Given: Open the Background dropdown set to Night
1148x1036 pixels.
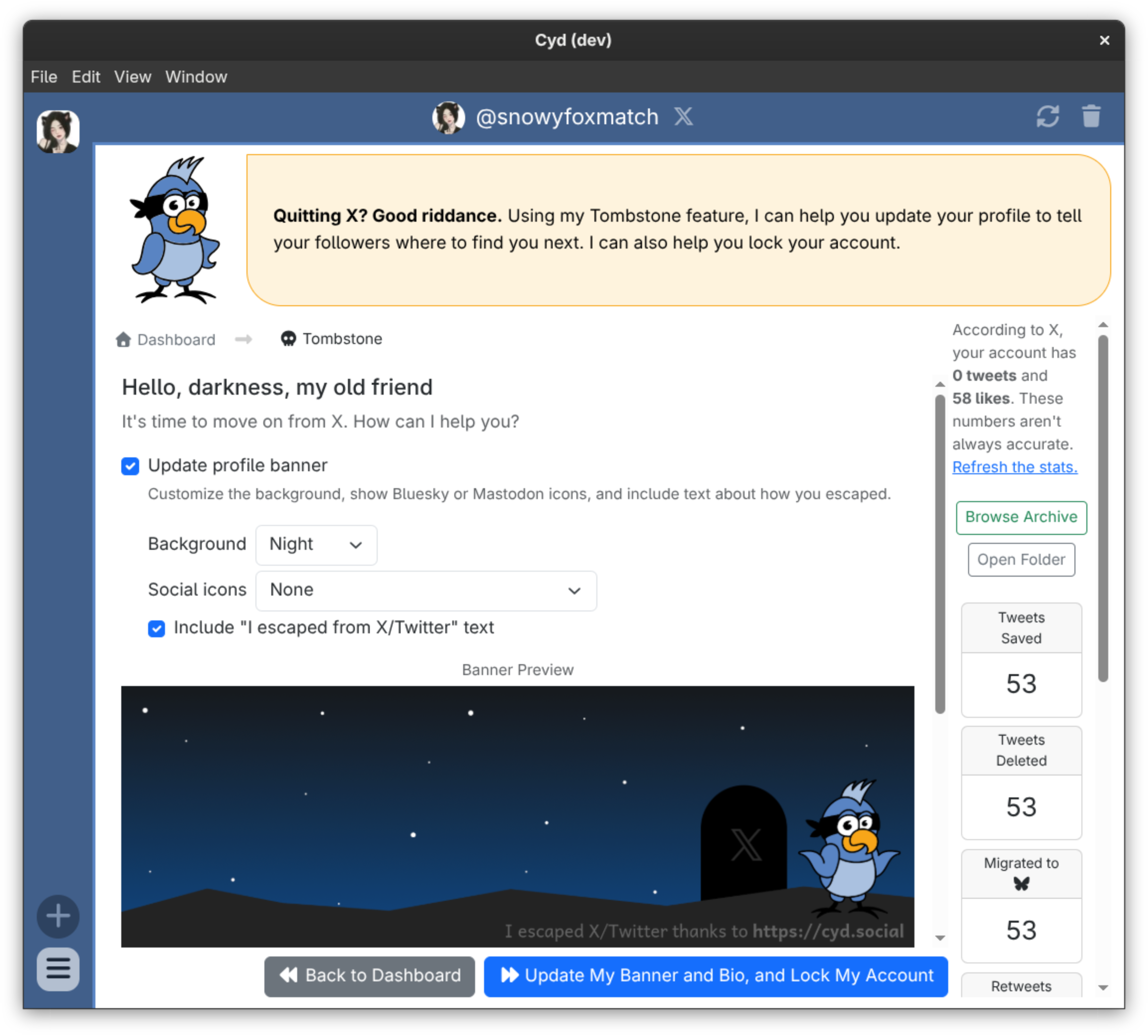Looking at the screenshot, I should [x=317, y=545].
